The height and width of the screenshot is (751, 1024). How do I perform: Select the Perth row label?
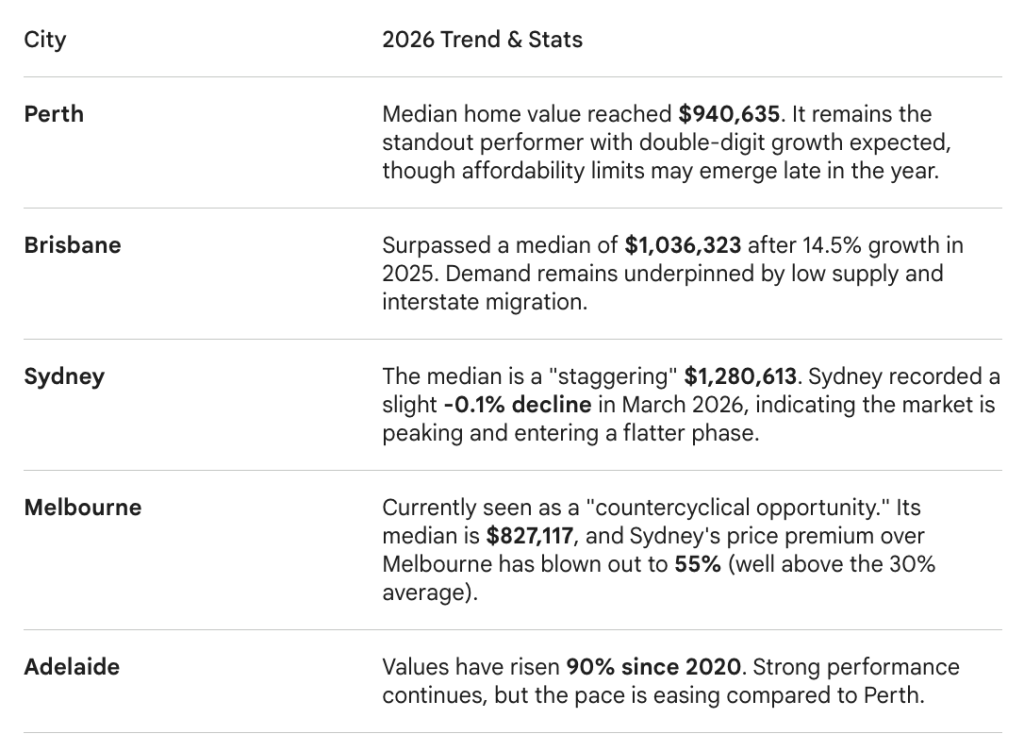(54, 114)
